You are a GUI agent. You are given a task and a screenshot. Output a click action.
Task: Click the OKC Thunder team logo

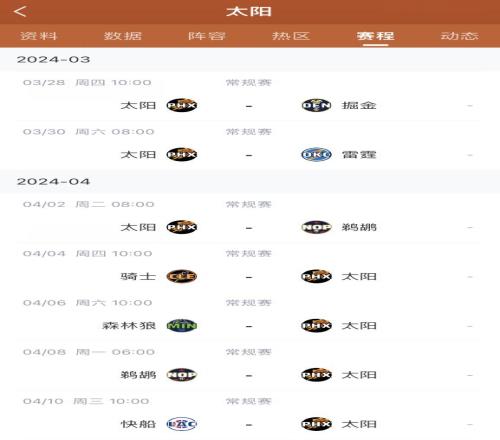(316, 155)
